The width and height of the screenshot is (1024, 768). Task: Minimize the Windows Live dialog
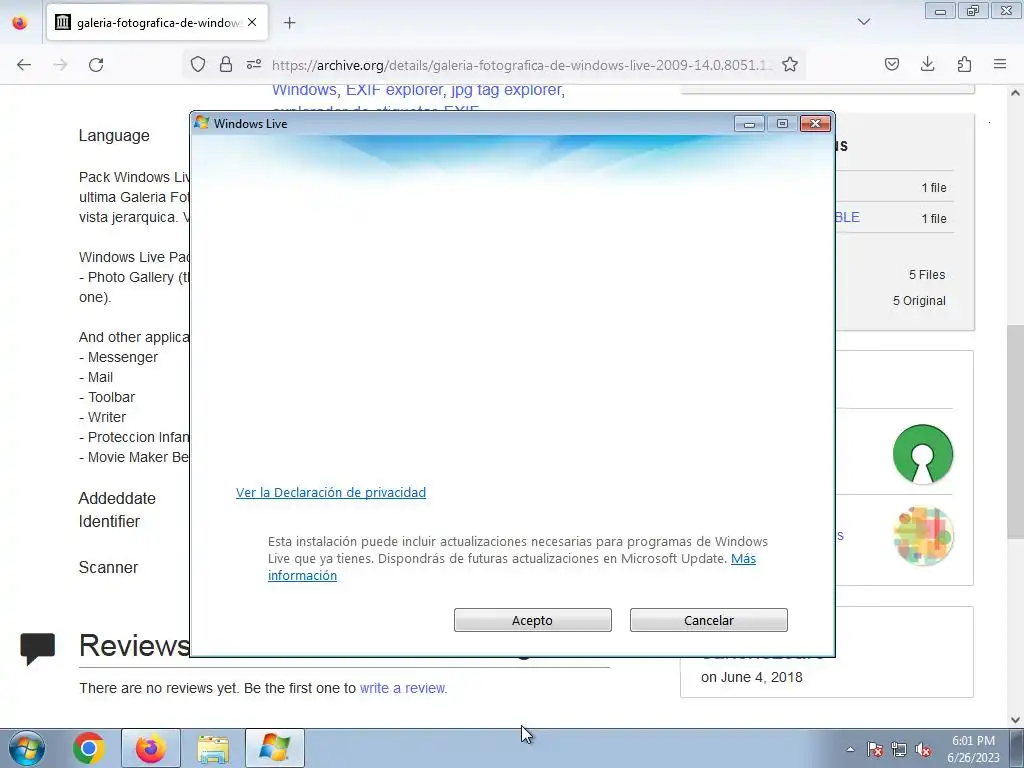[749, 123]
